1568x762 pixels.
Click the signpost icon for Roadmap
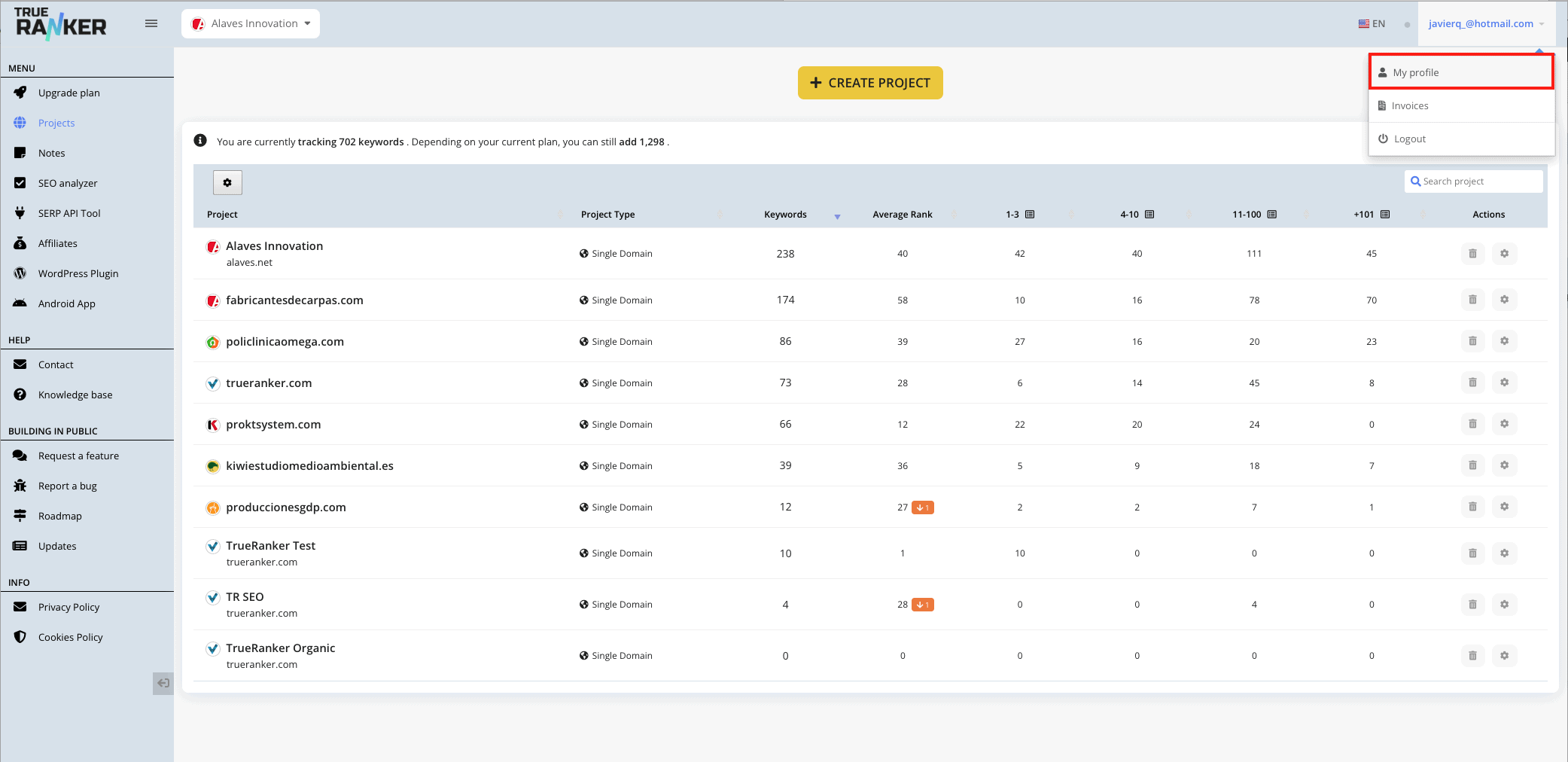20,516
